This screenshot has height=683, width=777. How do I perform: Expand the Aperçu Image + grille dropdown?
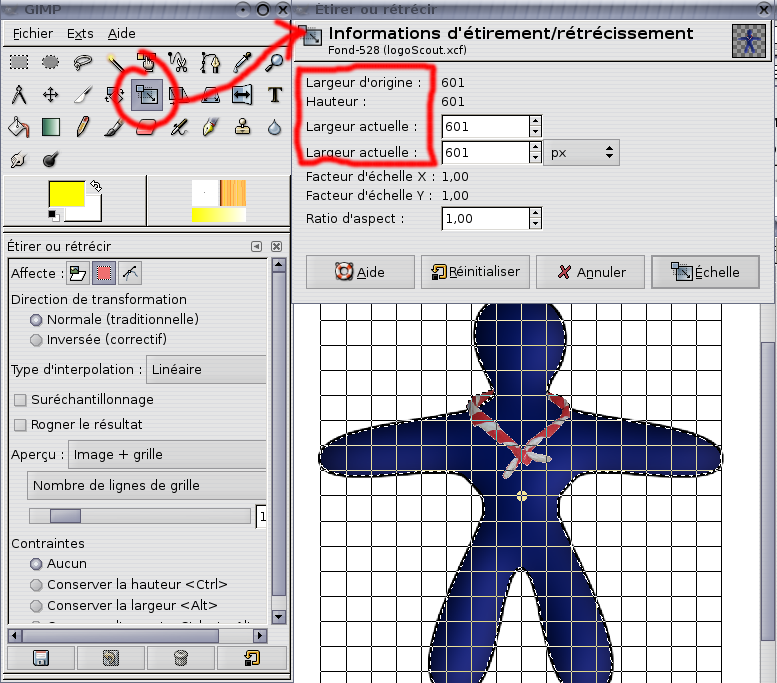167,455
